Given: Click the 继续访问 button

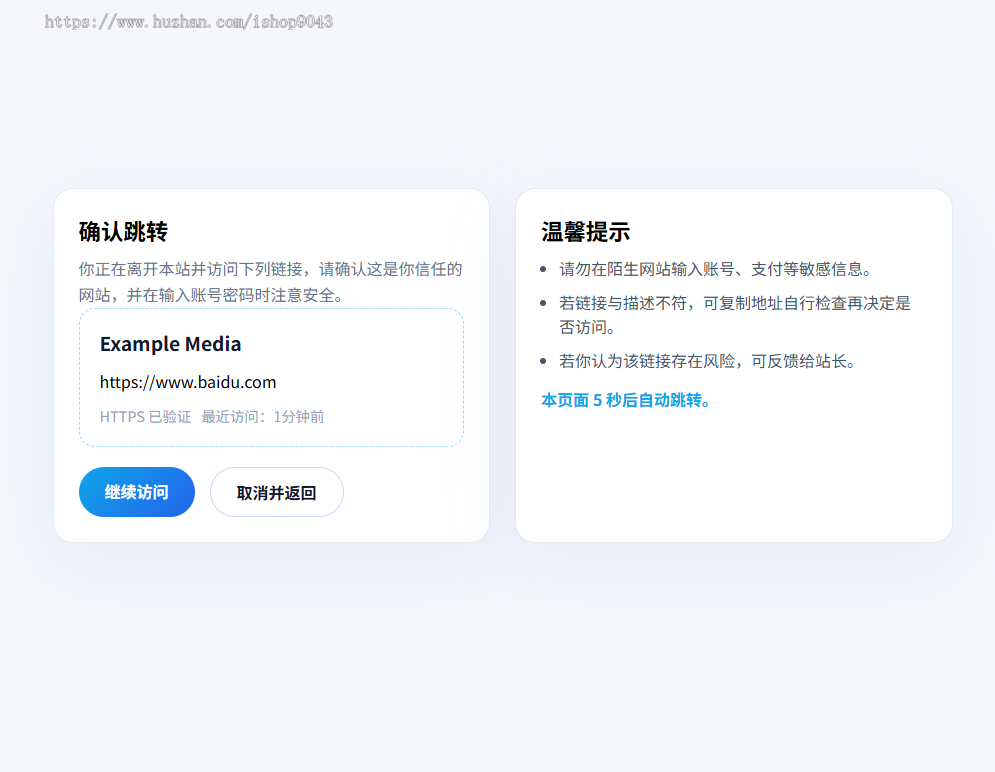Looking at the screenshot, I should [136, 492].
